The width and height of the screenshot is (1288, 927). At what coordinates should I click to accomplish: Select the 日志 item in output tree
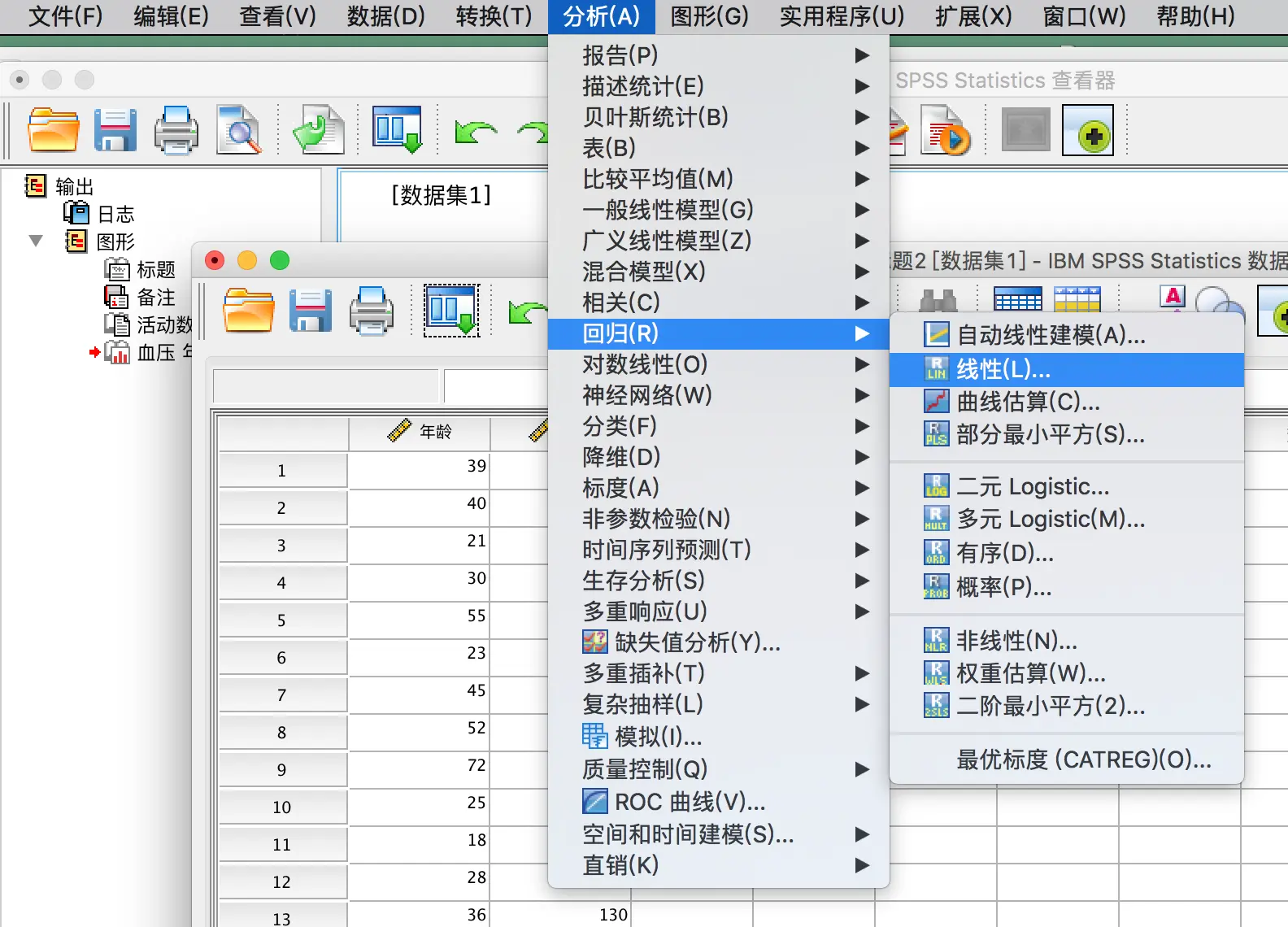tap(115, 214)
